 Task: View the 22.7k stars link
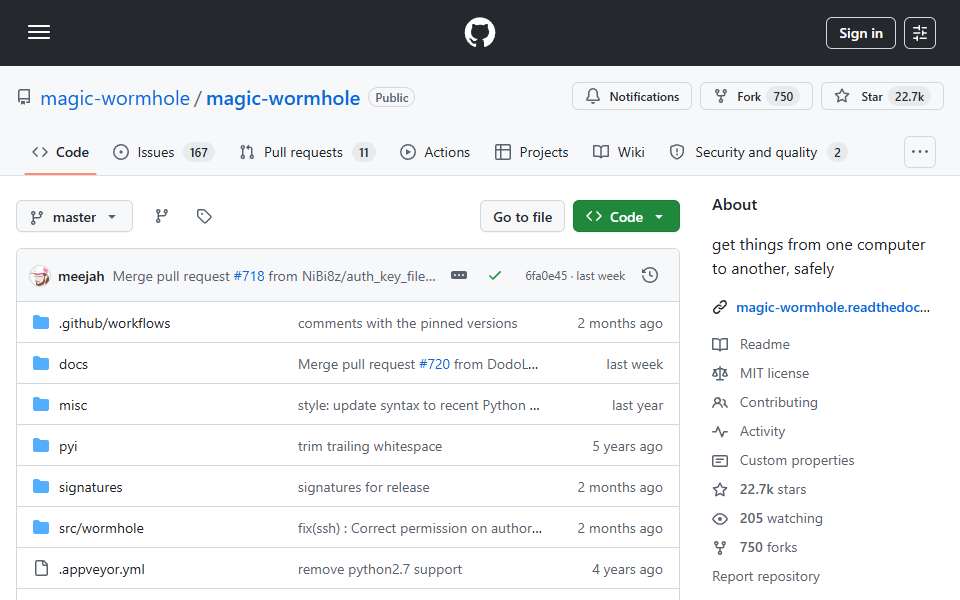773,489
